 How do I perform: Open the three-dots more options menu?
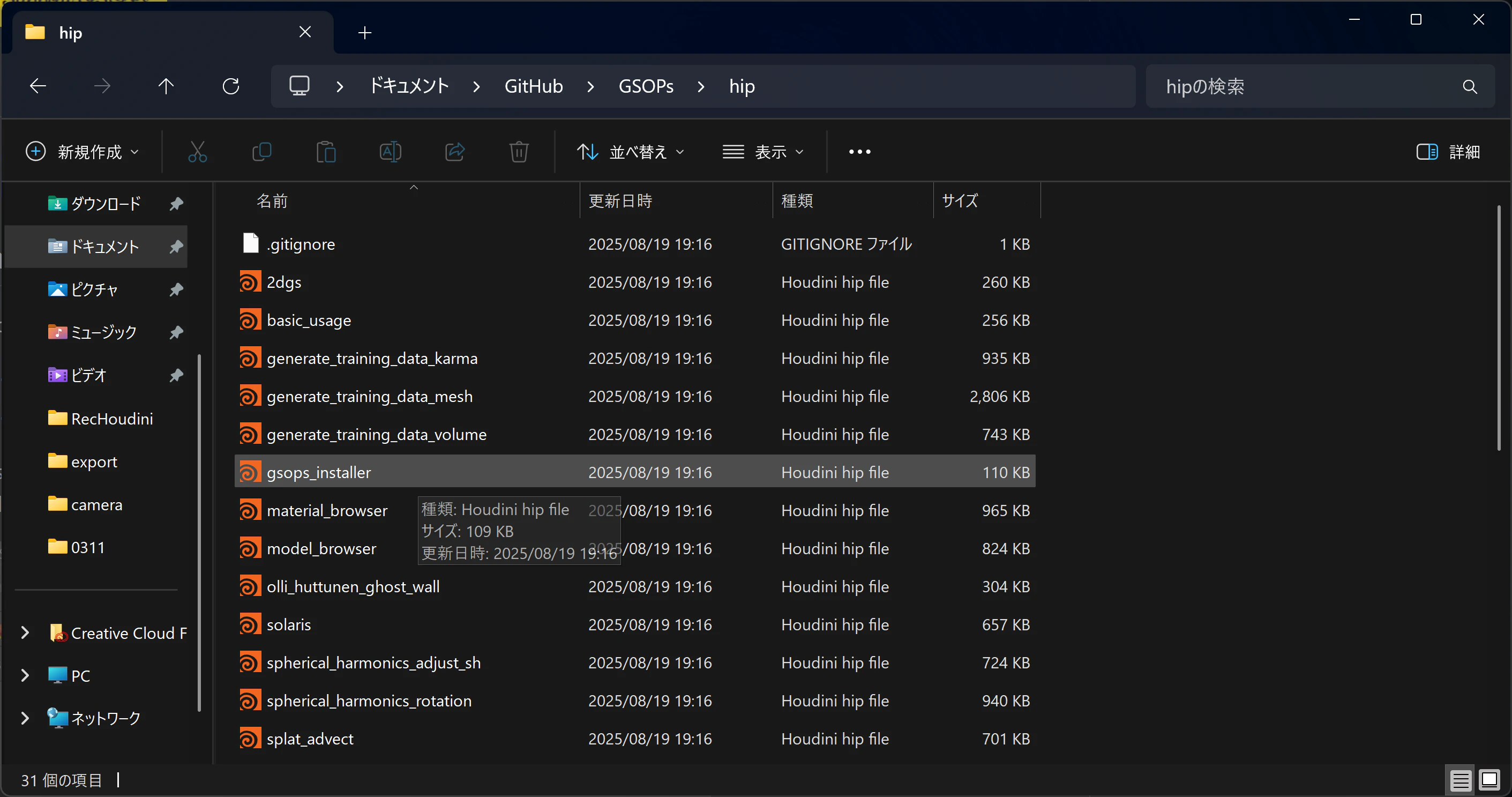[x=859, y=152]
